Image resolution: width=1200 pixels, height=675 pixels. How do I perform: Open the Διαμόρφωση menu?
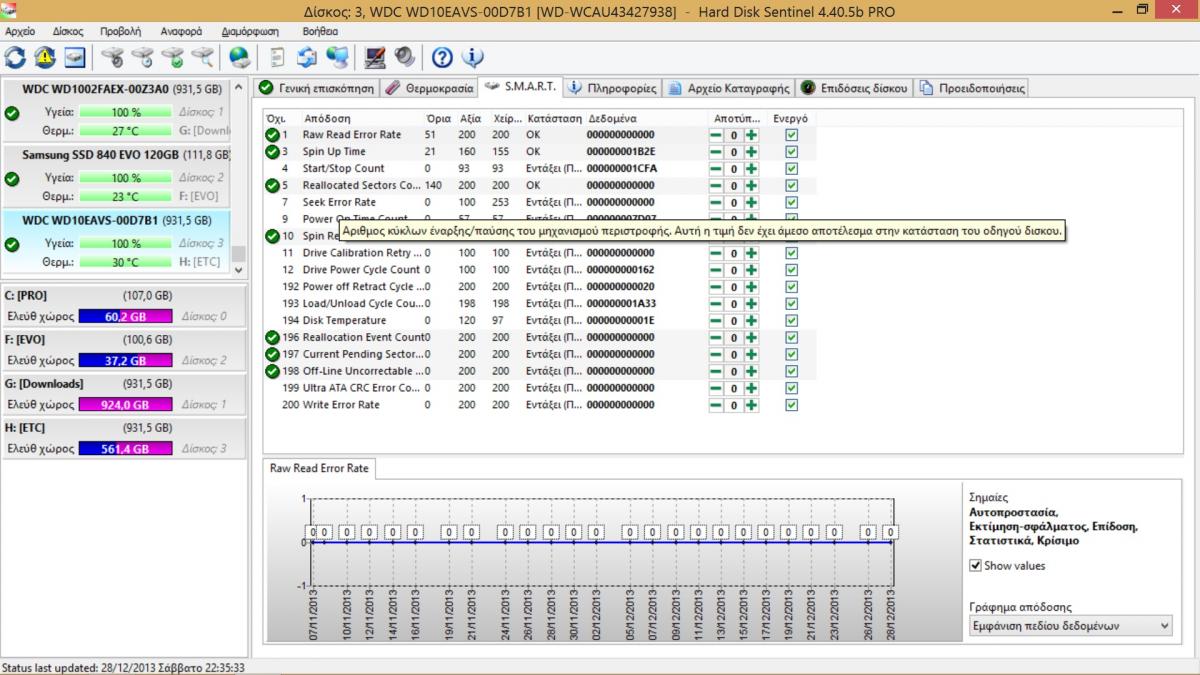point(250,31)
